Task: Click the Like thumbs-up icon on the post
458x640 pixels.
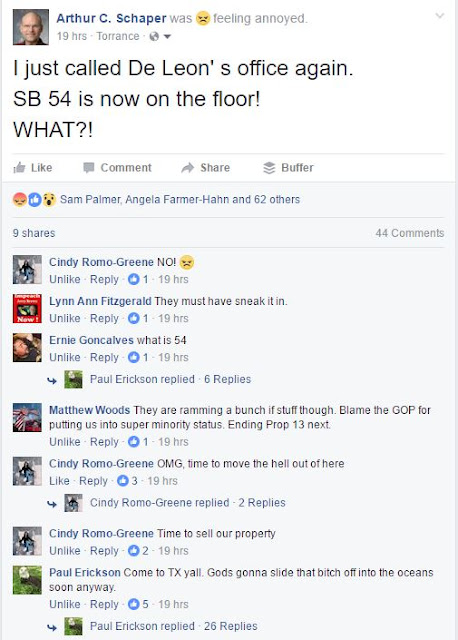Action: (19, 167)
